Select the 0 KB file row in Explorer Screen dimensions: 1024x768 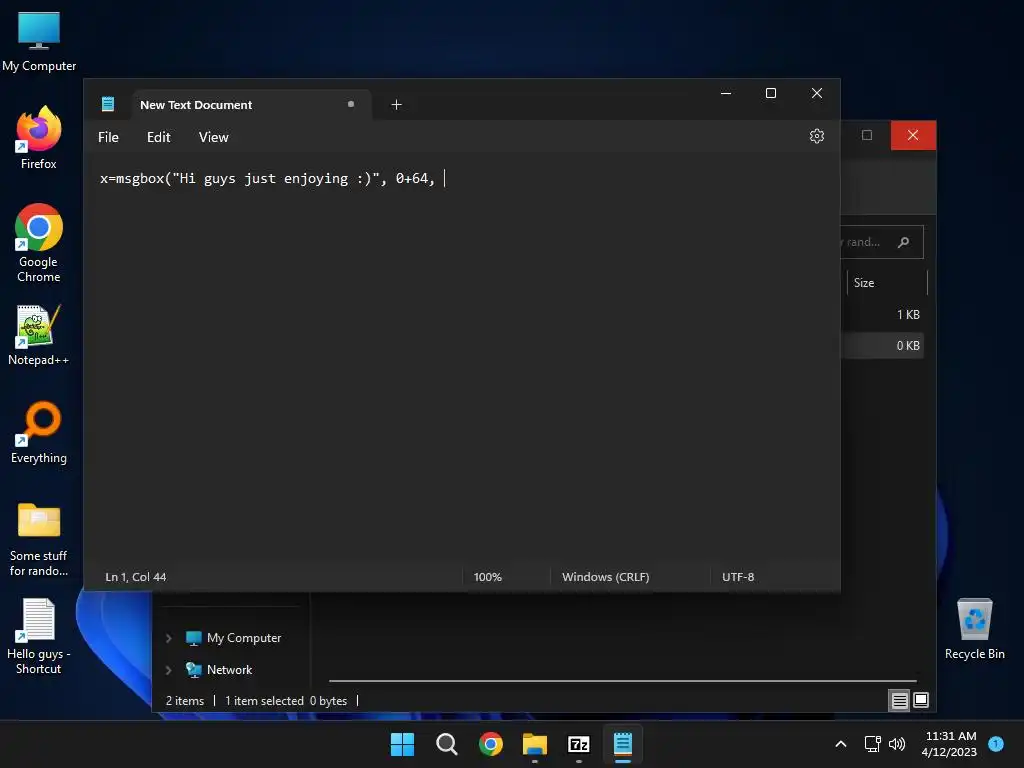[882, 345]
